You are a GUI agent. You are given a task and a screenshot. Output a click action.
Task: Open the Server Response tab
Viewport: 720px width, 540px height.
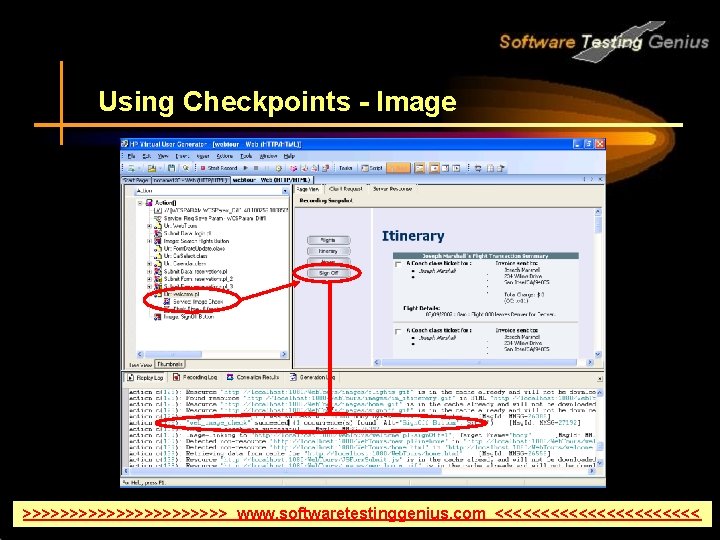[393, 189]
